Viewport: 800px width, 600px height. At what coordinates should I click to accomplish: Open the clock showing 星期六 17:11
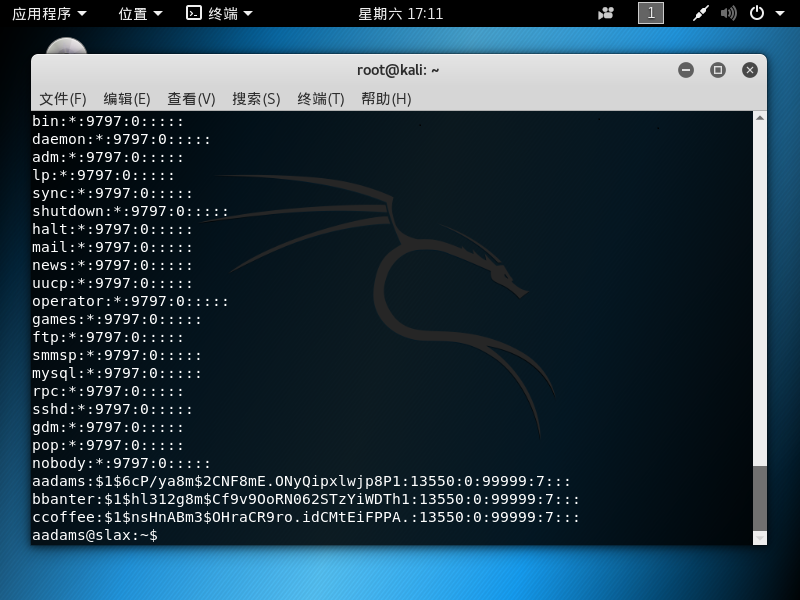(x=401, y=14)
